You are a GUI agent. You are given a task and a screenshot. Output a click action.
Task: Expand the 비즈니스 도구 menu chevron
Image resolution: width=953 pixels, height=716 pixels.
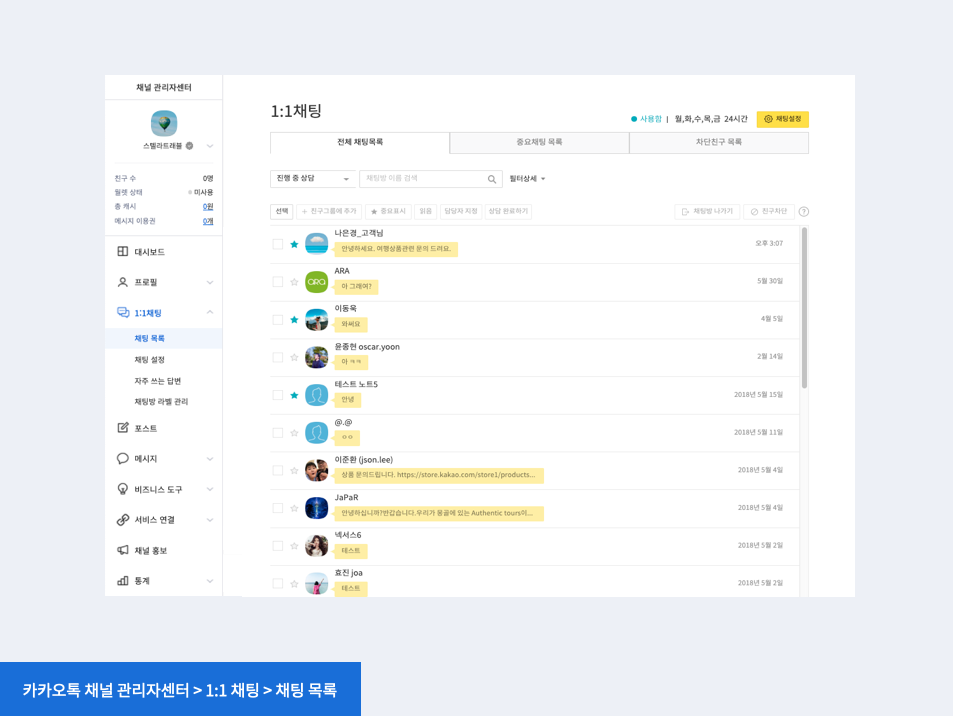point(210,489)
